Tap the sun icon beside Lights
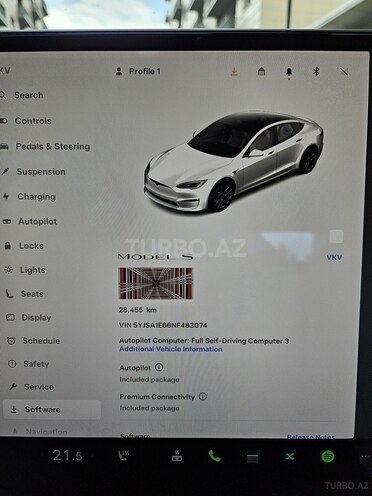The width and height of the screenshot is (372, 496). [9, 270]
